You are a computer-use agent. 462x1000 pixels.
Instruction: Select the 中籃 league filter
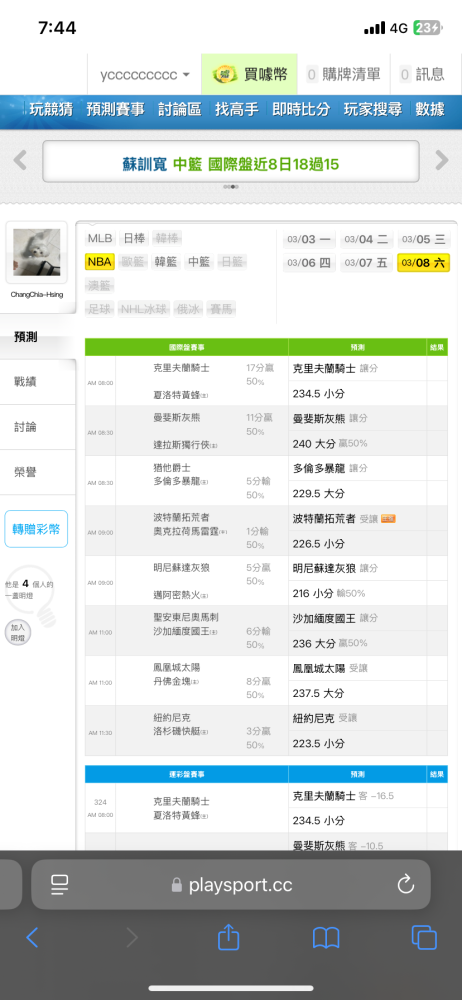(x=198, y=261)
